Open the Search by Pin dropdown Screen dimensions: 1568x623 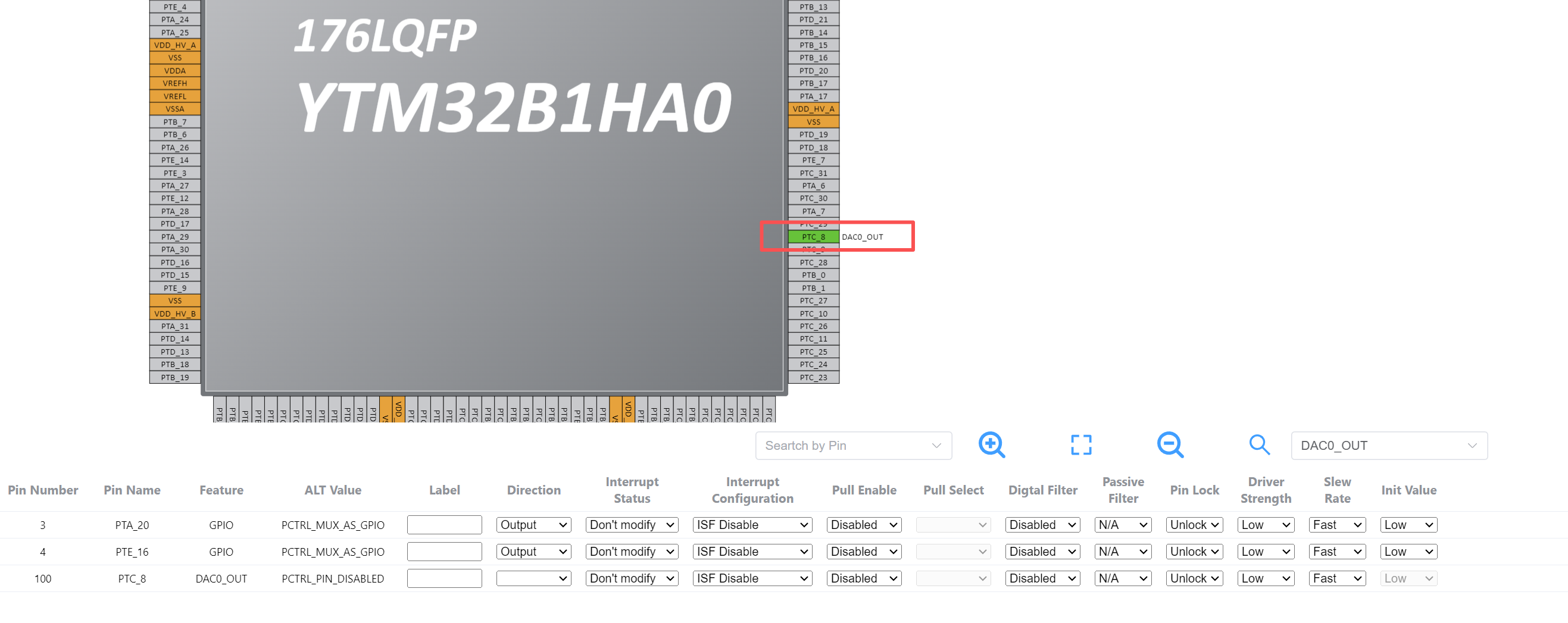[x=853, y=445]
